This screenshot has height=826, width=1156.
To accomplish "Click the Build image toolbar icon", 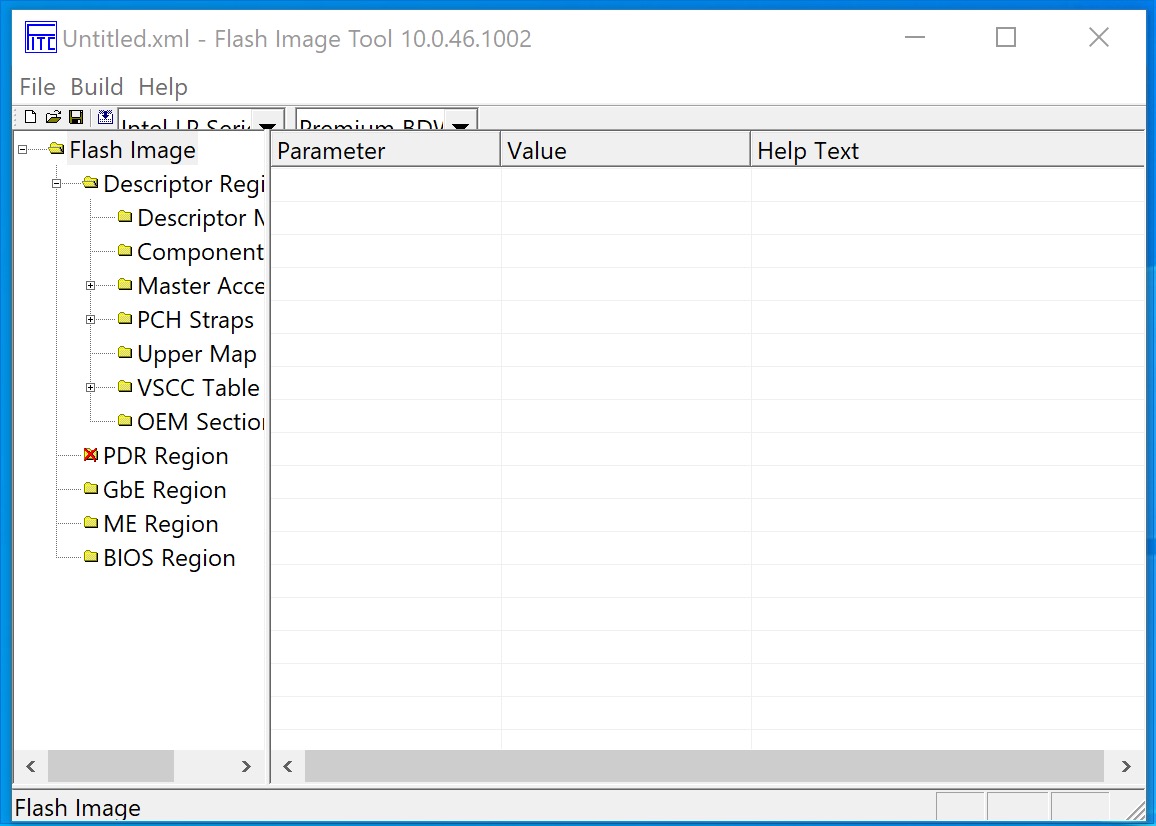I will coord(105,118).
